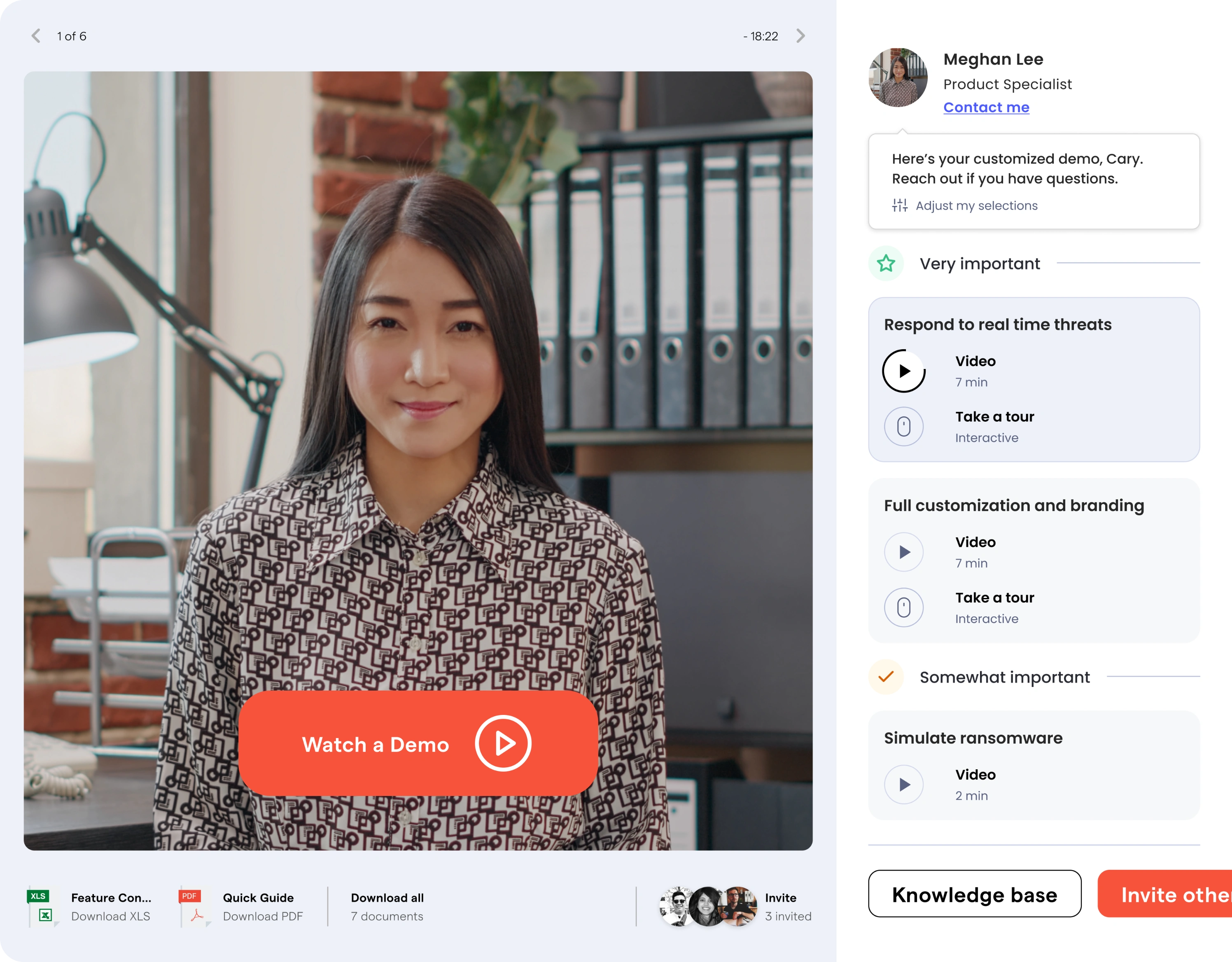Click the Somewhat important checkmark icon
Viewport: 1232px width, 962px height.
[886, 677]
